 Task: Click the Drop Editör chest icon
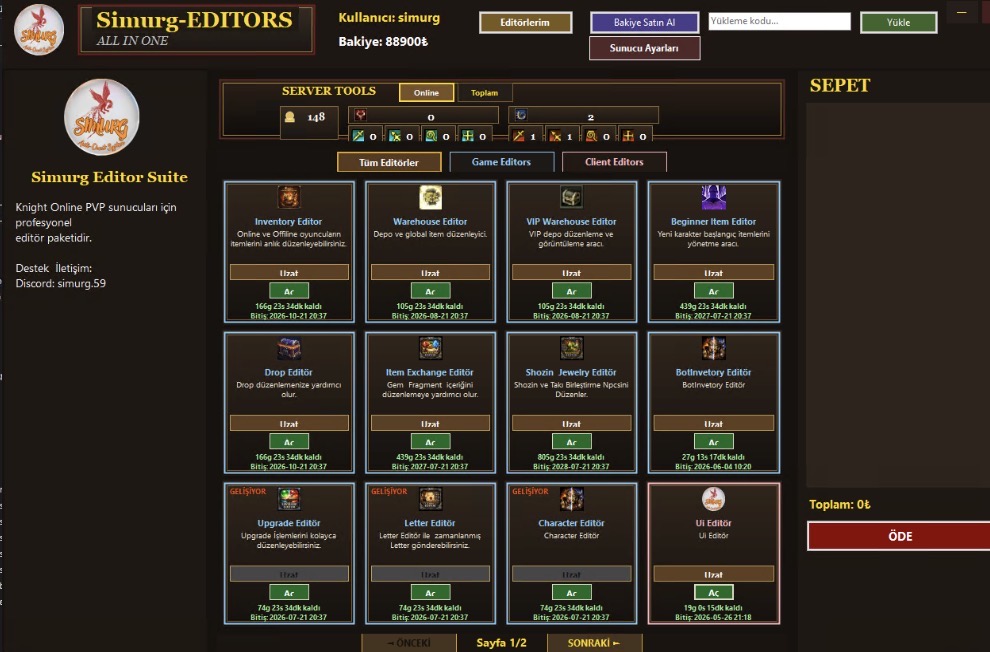(289, 348)
